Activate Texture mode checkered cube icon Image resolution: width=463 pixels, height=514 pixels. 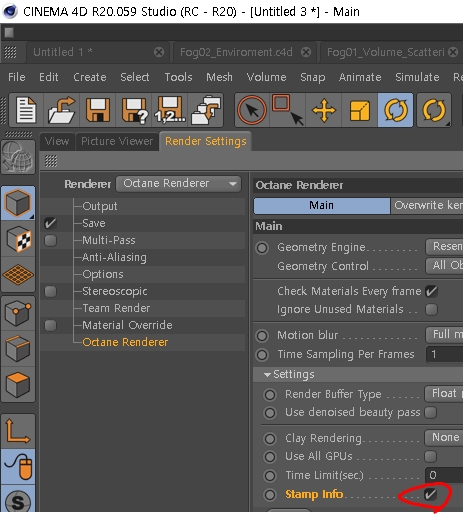click(x=18, y=239)
